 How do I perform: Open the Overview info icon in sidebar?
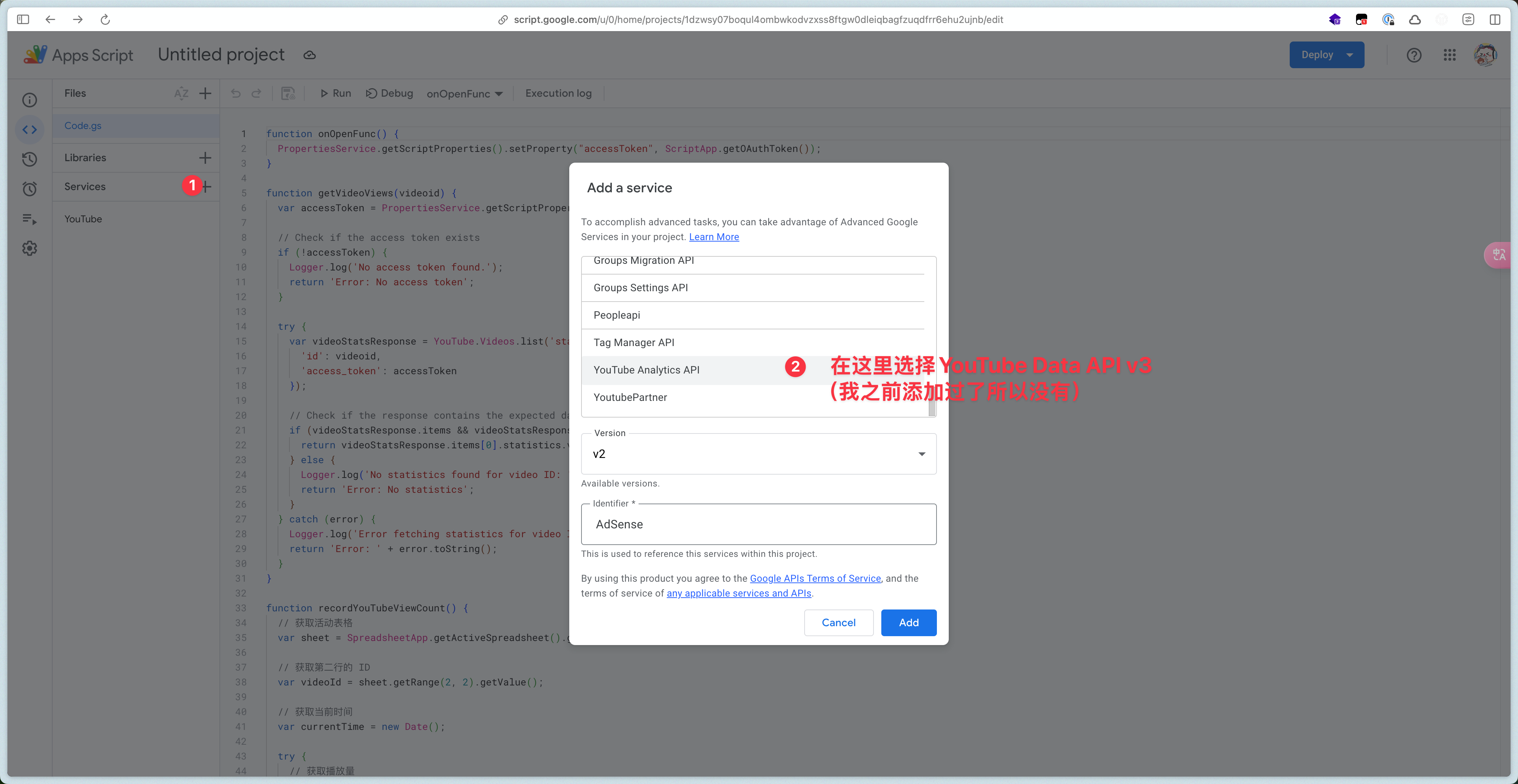point(30,100)
